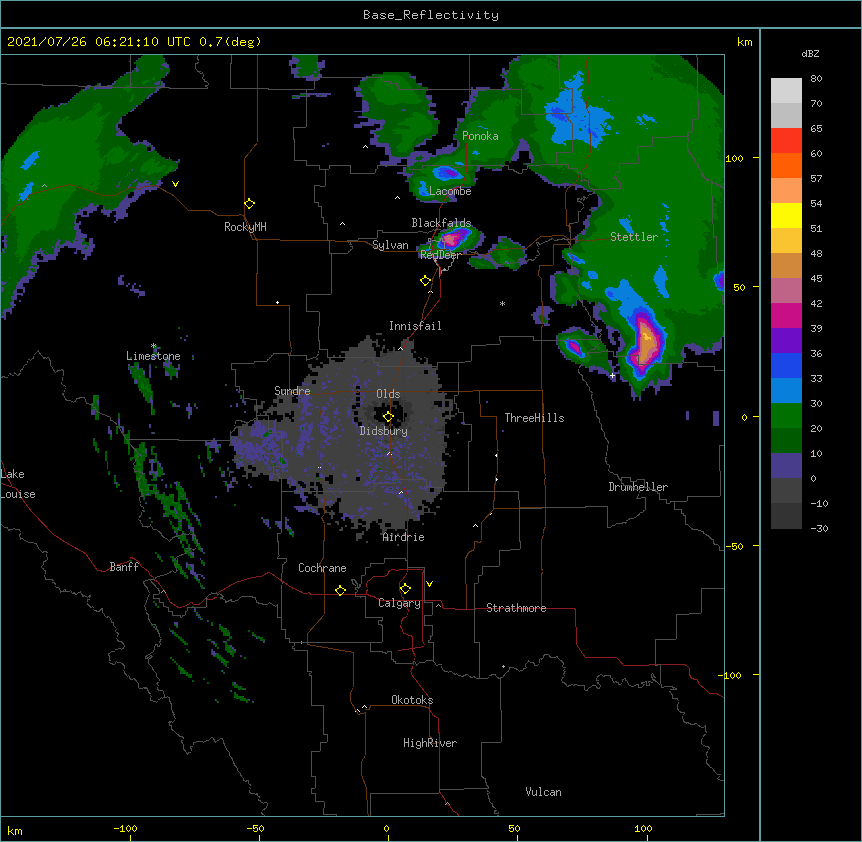The height and width of the screenshot is (842, 862).
Task: Click the 57 value on dBZ legend
Action: (x=816, y=179)
